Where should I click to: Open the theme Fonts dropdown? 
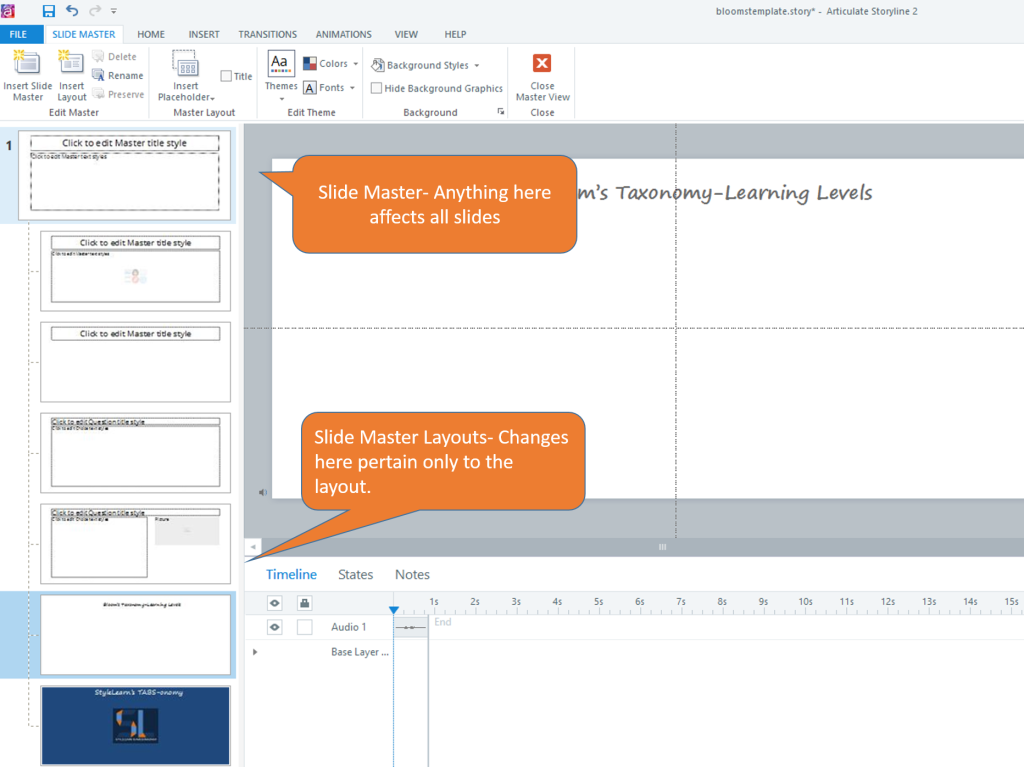pos(329,88)
